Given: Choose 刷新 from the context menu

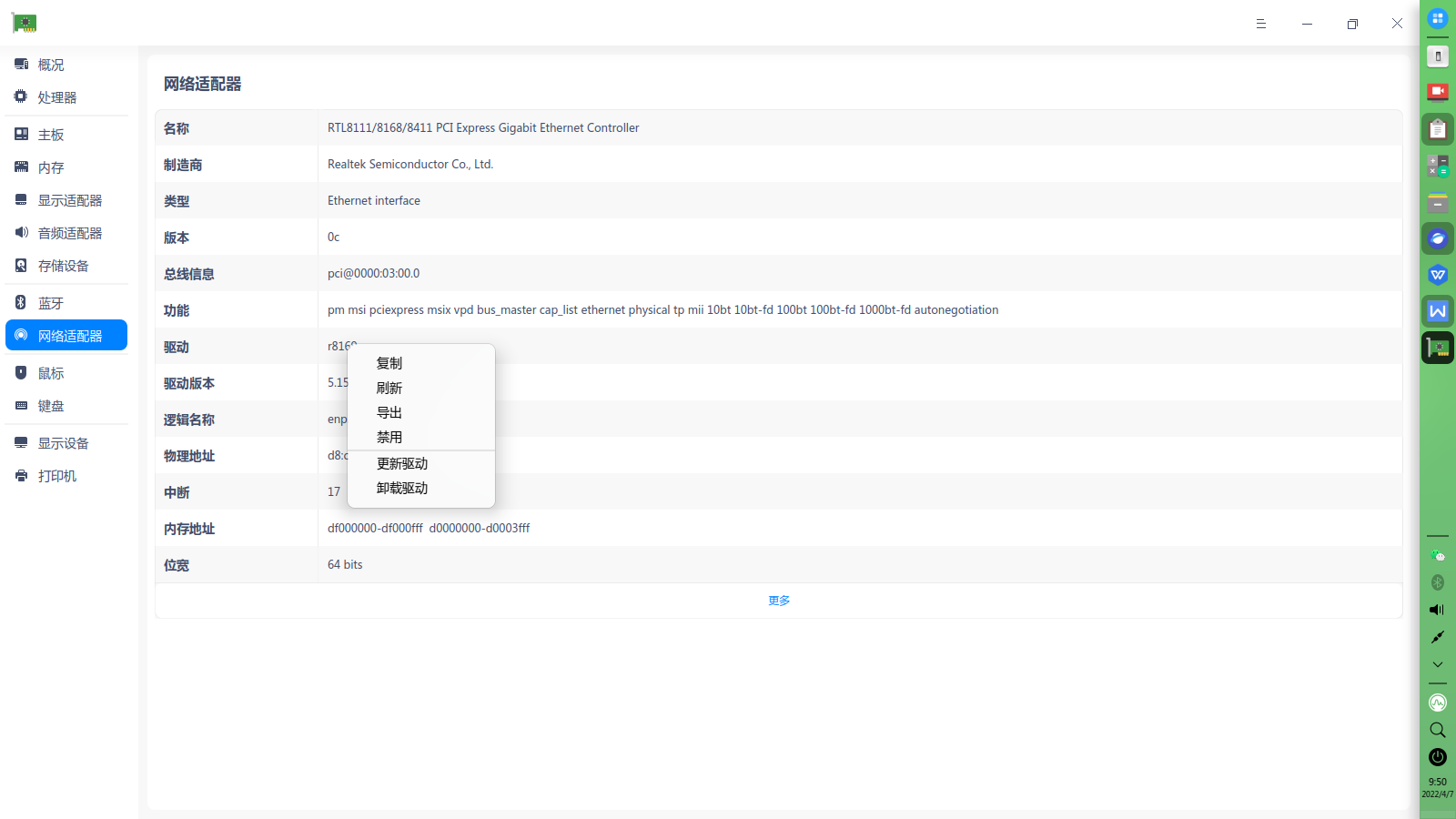Looking at the screenshot, I should point(421,388).
